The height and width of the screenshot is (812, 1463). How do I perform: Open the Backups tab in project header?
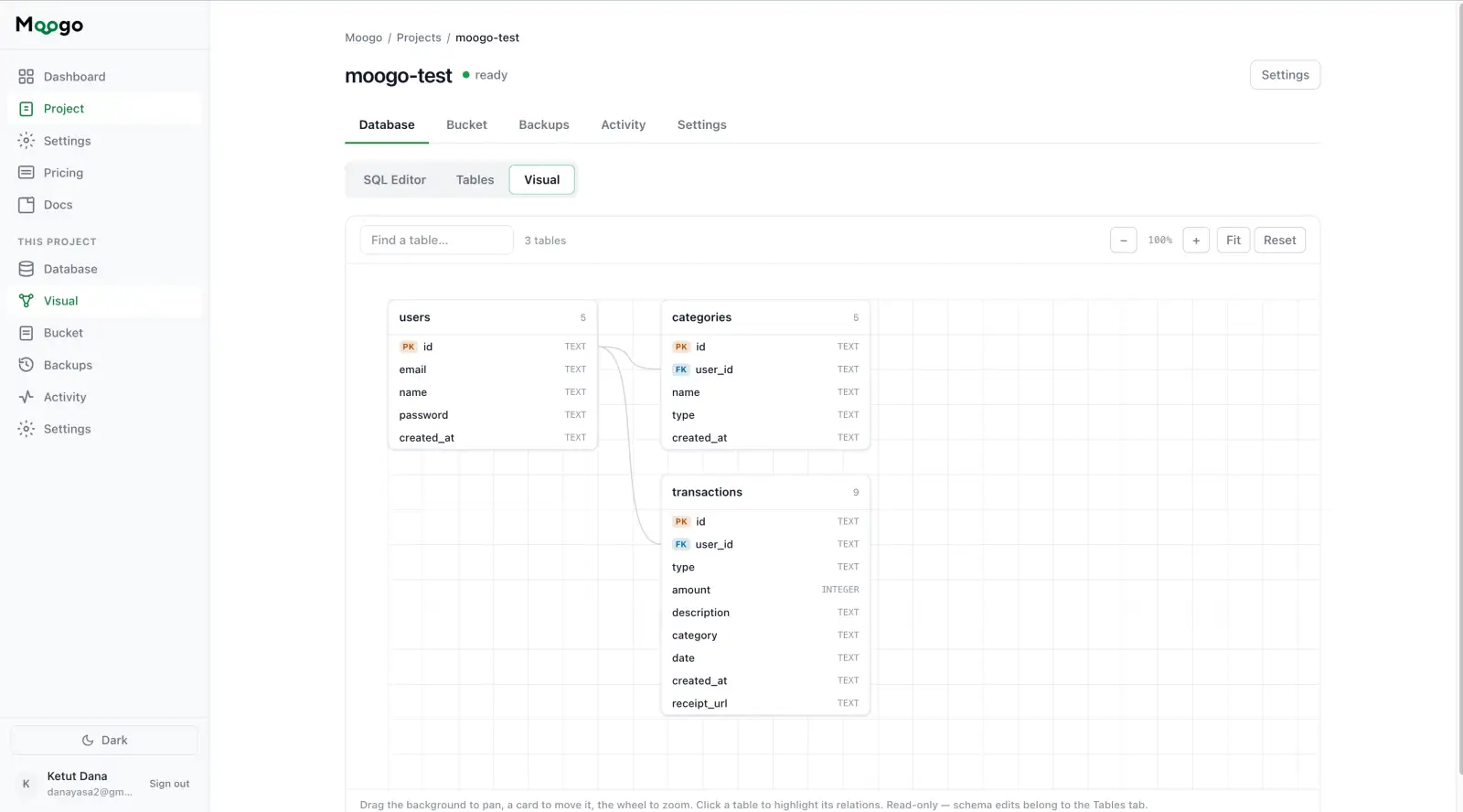[544, 125]
